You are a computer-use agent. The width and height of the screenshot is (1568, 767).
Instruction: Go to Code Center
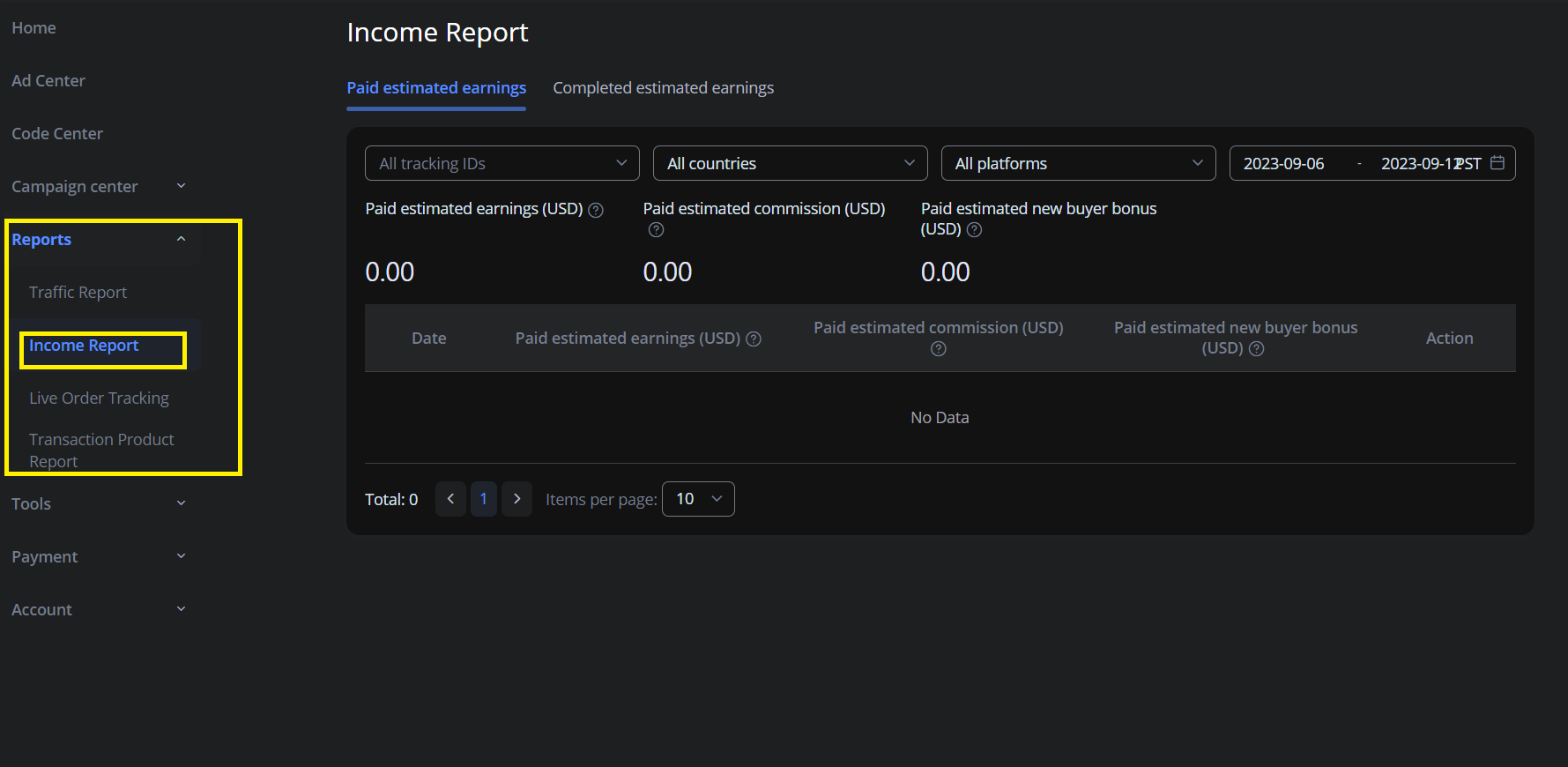click(57, 134)
